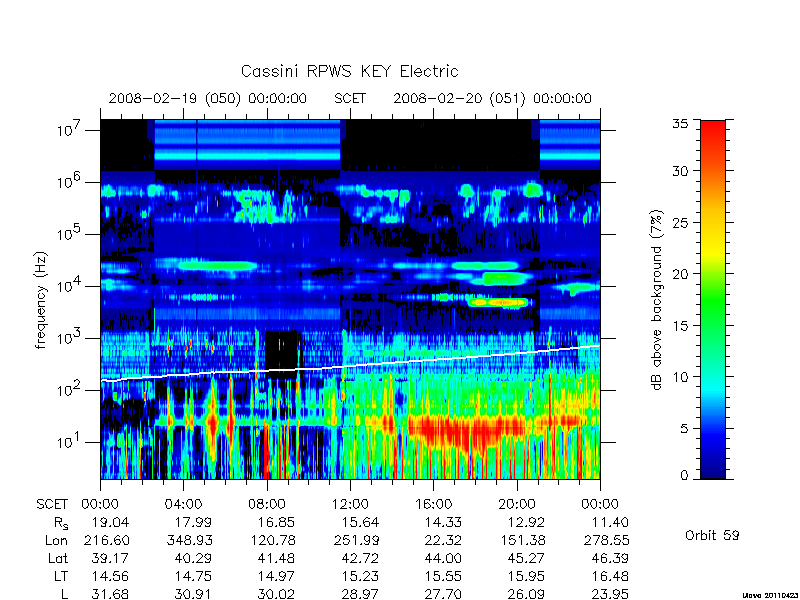Click the '30' colorbar tick label
The height and width of the screenshot is (600, 800).
(x=680, y=171)
